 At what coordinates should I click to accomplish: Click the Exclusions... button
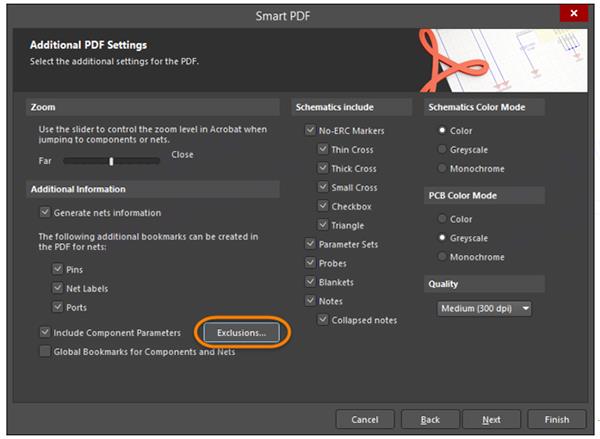click(x=241, y=332)
